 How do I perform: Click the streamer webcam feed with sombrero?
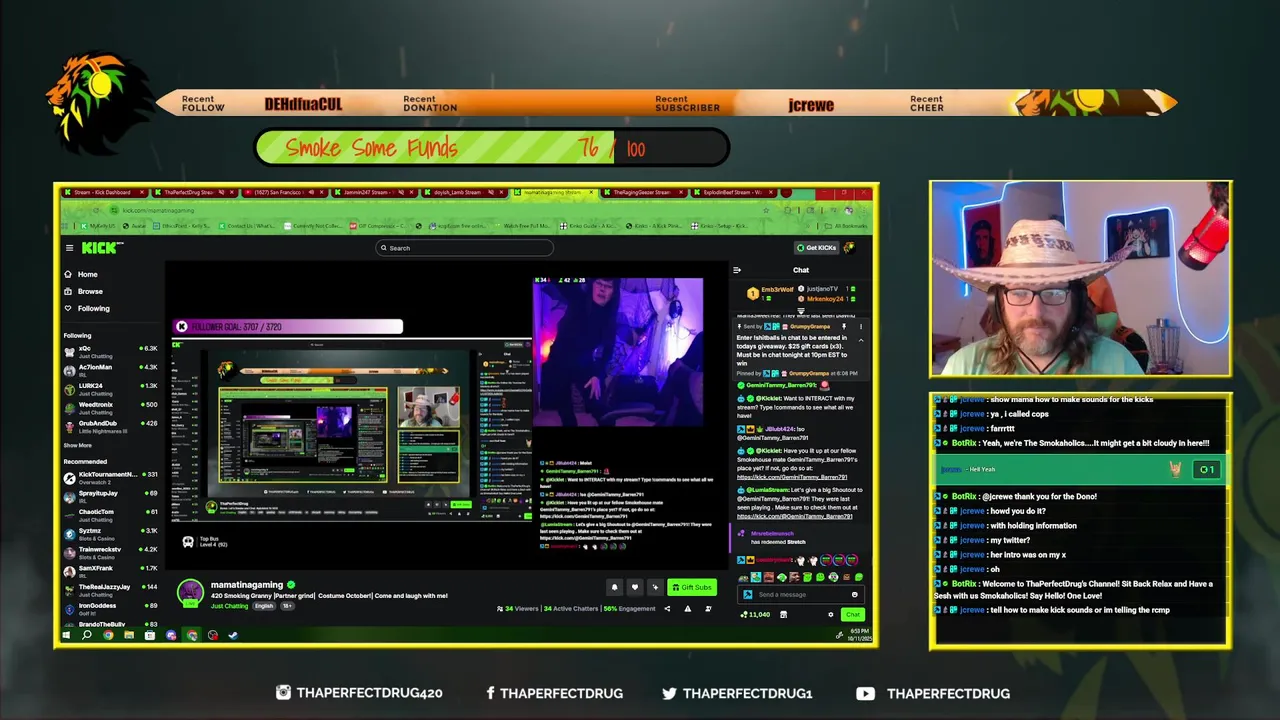point(1081,279)
